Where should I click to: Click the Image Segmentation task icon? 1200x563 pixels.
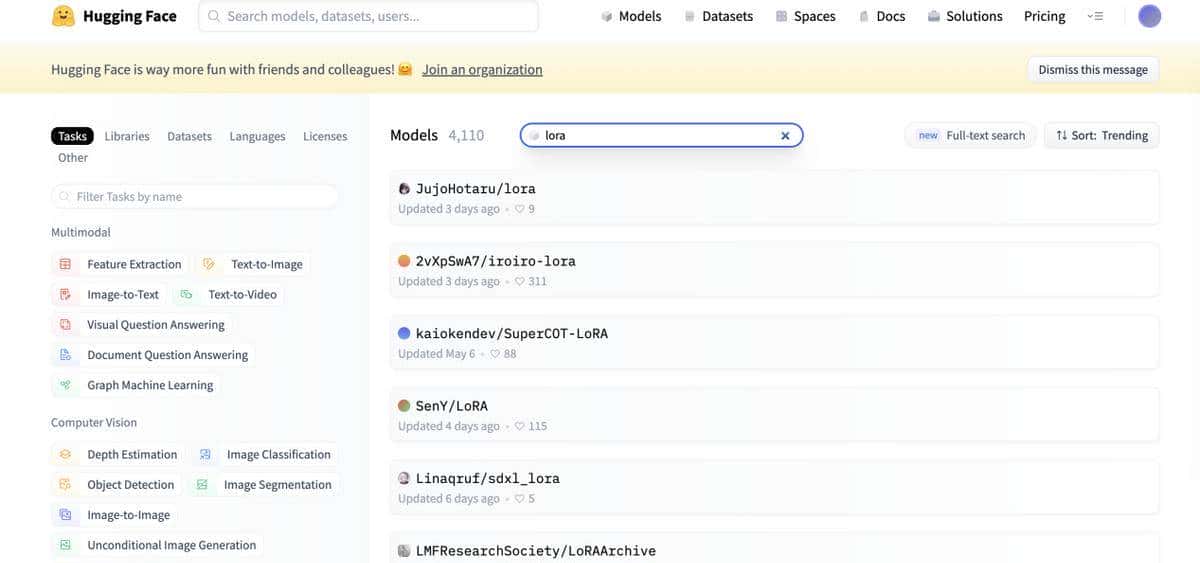[x=203, y=485]
